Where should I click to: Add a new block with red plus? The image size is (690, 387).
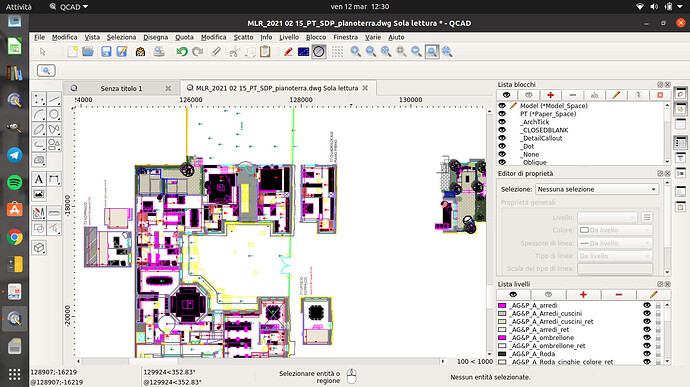550,95
